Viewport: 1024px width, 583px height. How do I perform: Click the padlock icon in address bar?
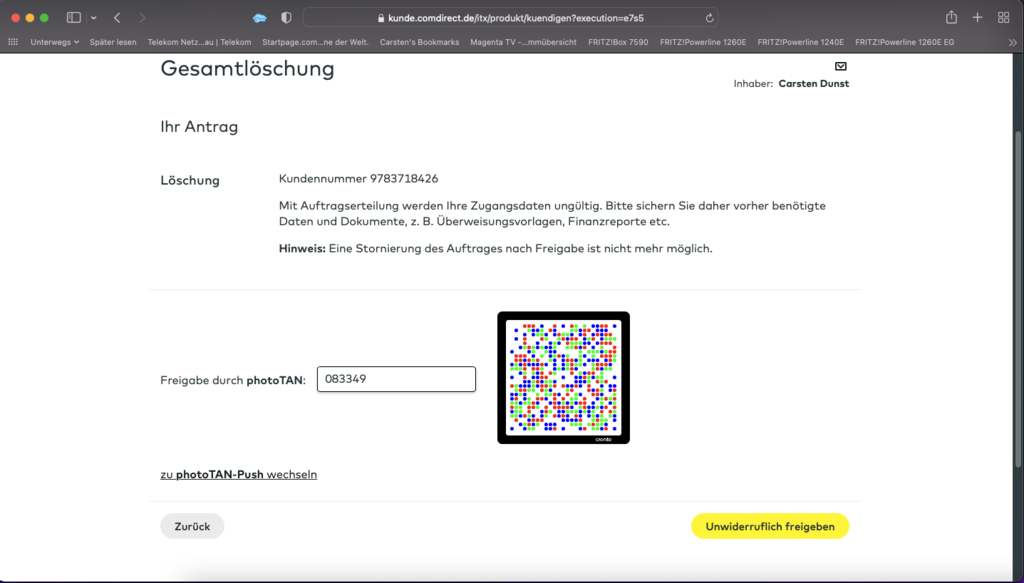381,18
